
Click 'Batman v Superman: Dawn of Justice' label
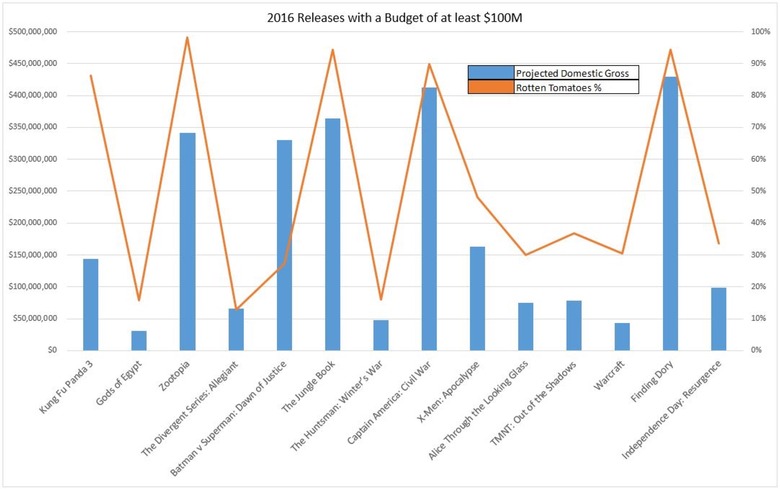[228, 418]
